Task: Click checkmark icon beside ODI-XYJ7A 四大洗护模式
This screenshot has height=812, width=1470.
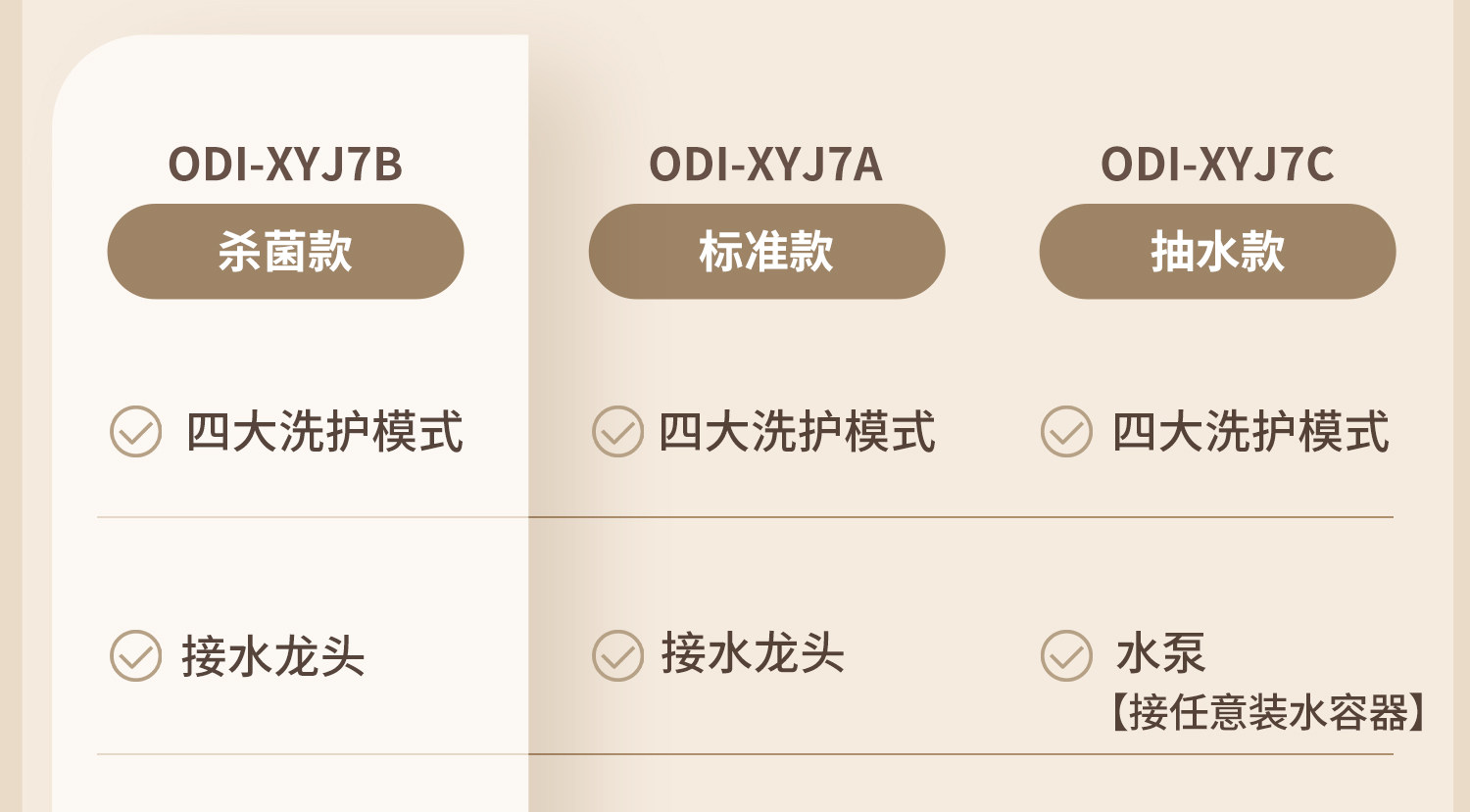Action: point(617,432)
